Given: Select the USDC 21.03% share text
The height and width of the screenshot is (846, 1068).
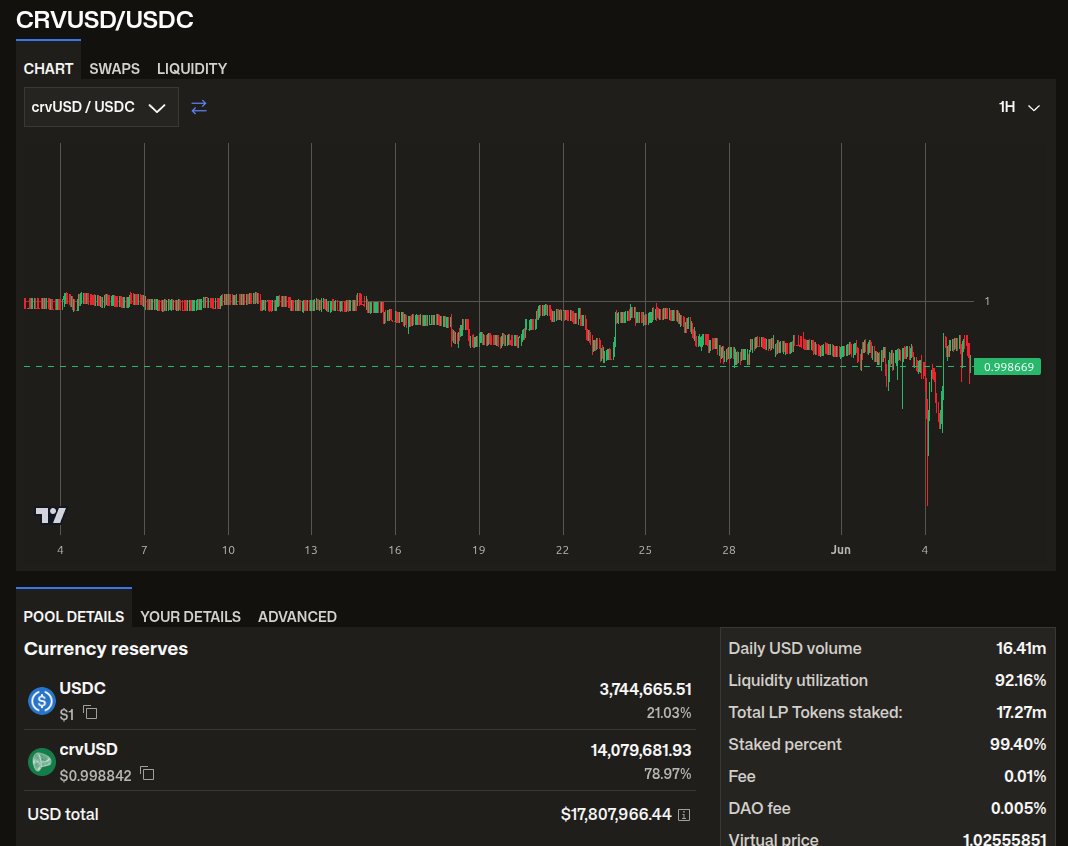Looking at the screenshot, I should (669, 712).
